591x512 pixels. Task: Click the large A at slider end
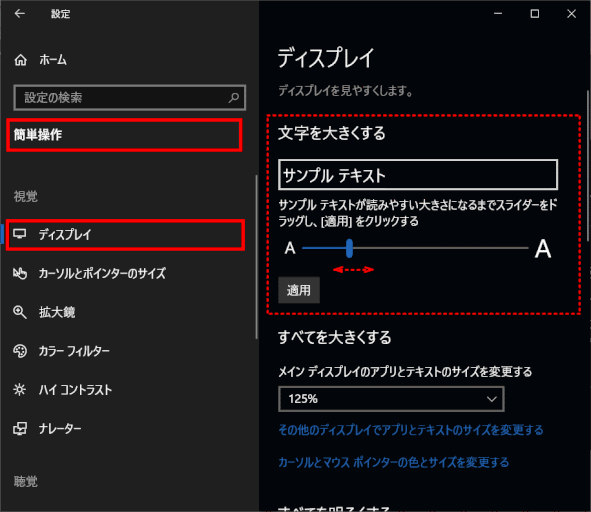pos(543,248)
